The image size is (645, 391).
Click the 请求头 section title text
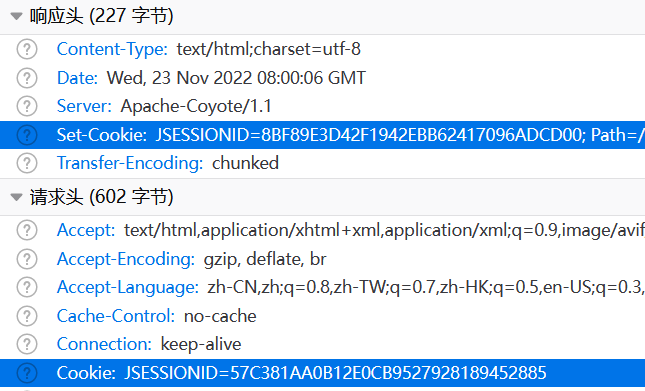point(102,197)
